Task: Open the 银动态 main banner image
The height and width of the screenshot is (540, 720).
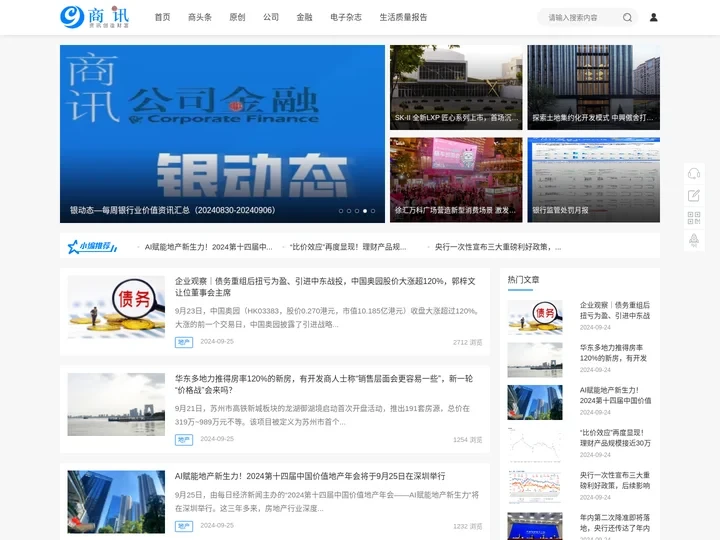Action: click(x=222, y=134)
